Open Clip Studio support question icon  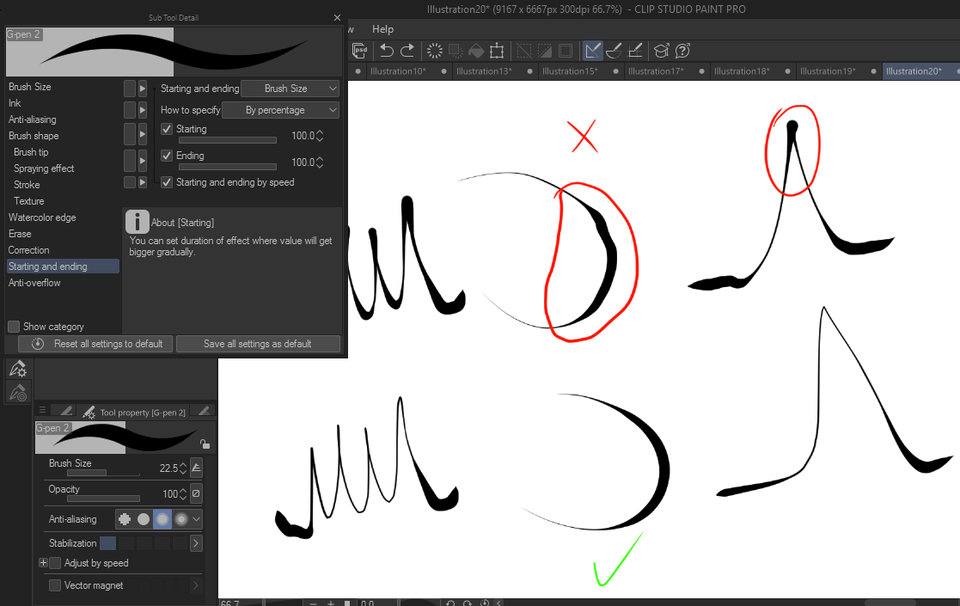pos(683,50)
